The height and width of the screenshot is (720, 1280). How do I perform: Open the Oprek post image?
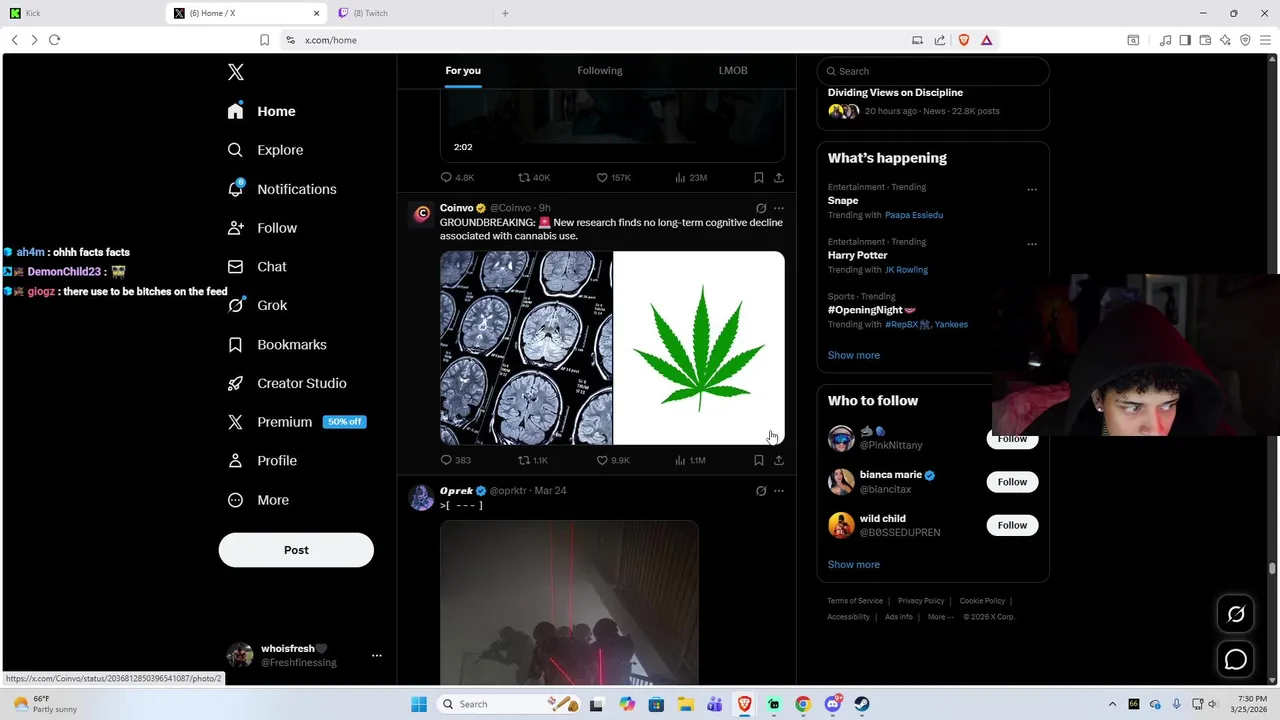pyautogui.click(x=569, y=603)
